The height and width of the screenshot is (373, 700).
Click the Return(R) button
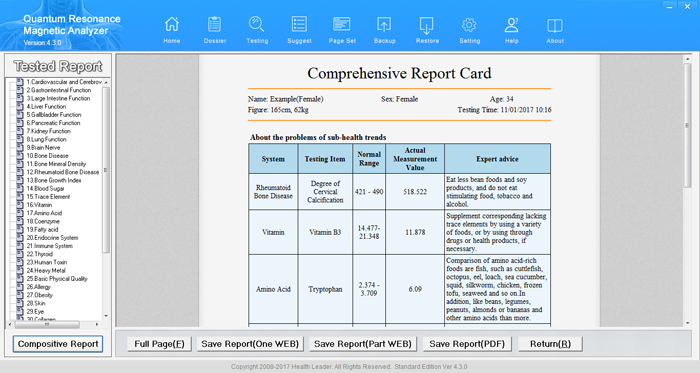click(550, 344)
